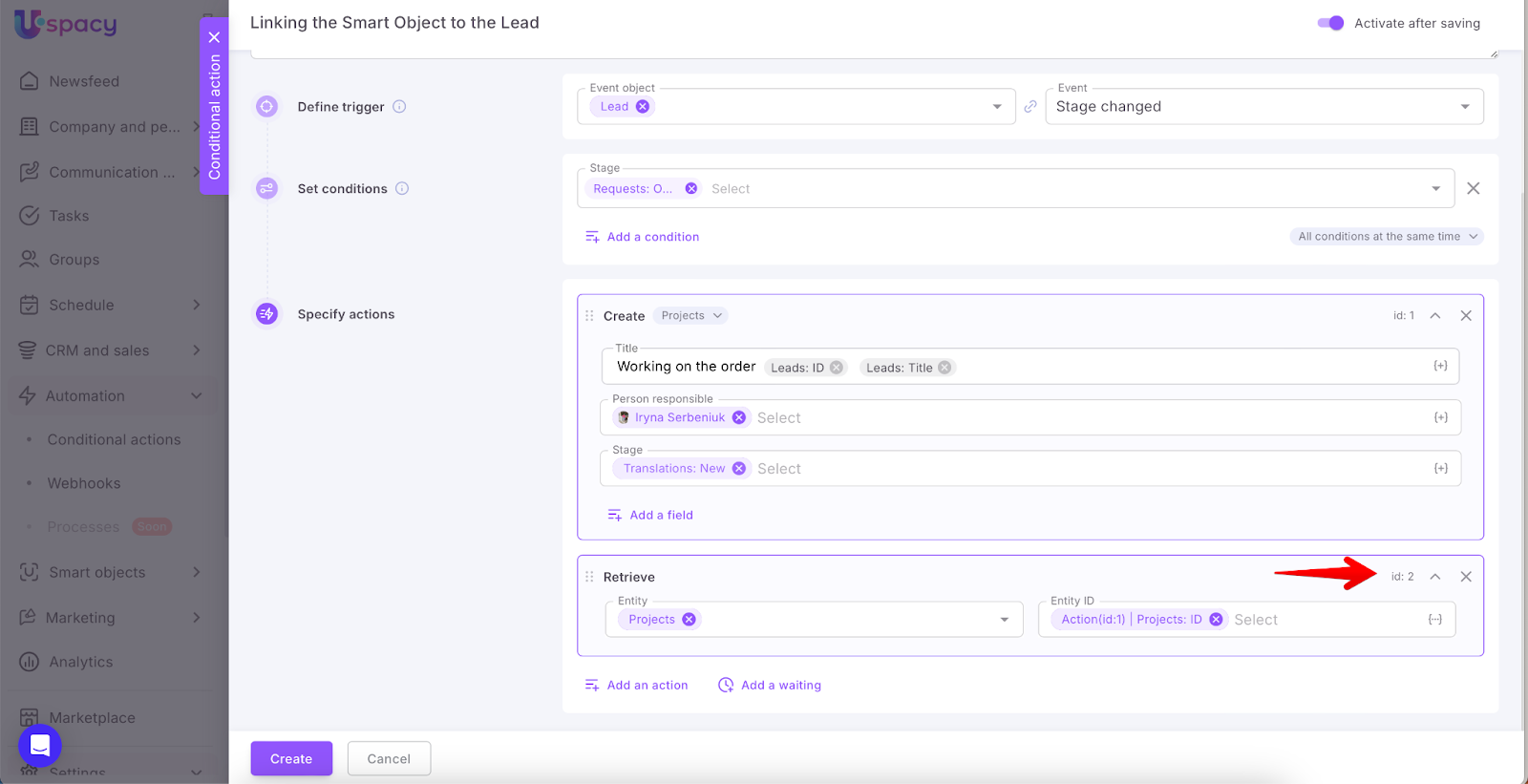Collapse the Create action block
Viewport: 1528px width, 784px height.
click(1435, 316)
